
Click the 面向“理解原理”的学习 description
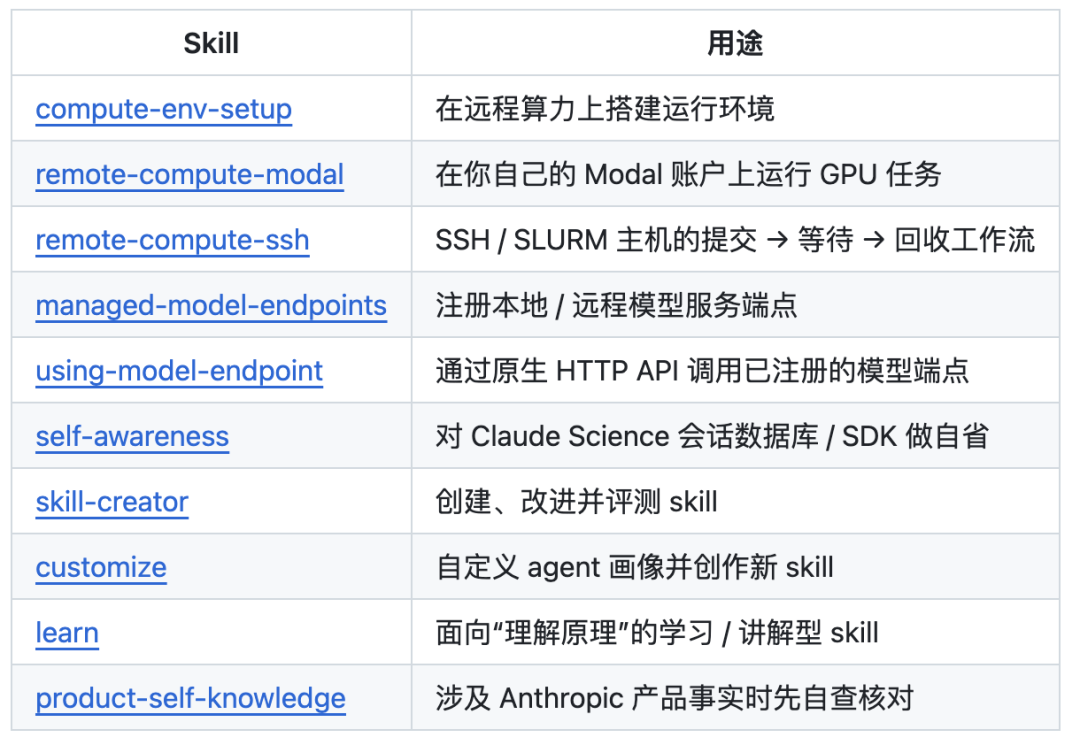coord(657,633)
